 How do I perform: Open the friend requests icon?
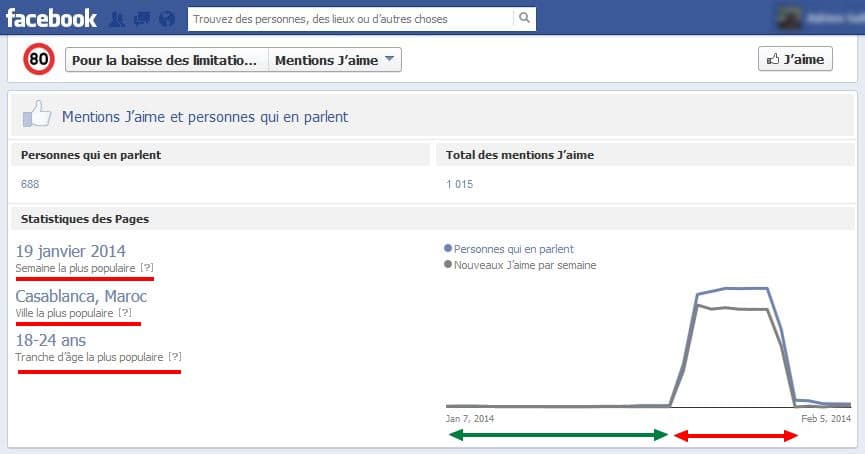tap(117, 19)
